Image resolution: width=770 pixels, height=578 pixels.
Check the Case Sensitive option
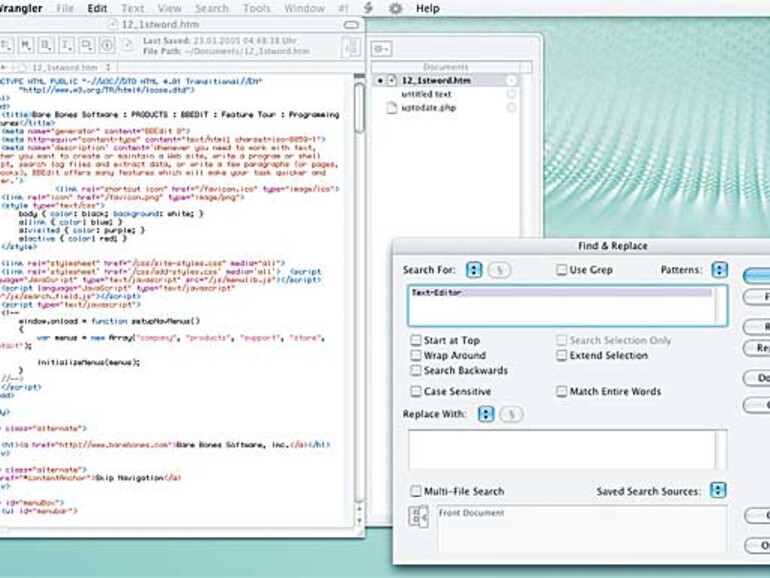[x=416, y=392]
